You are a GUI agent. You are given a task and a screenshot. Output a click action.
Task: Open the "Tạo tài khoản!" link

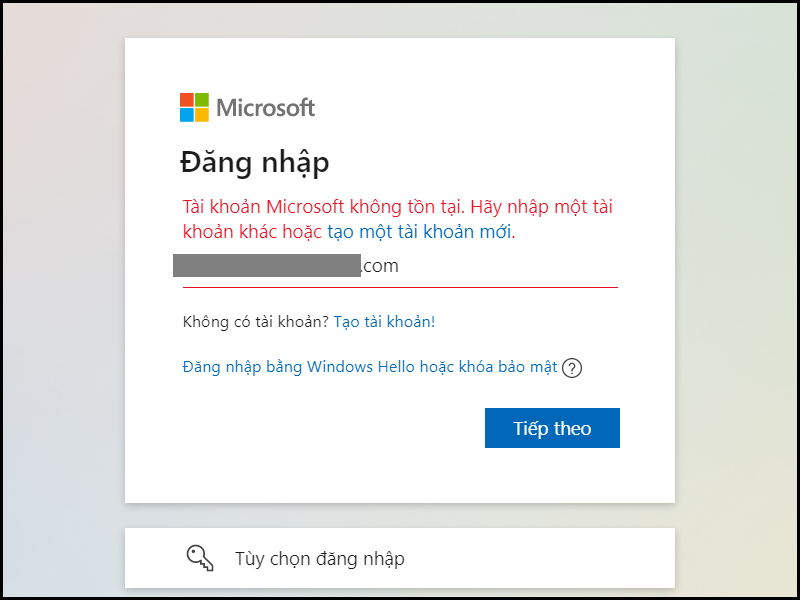tap(384, 321)
